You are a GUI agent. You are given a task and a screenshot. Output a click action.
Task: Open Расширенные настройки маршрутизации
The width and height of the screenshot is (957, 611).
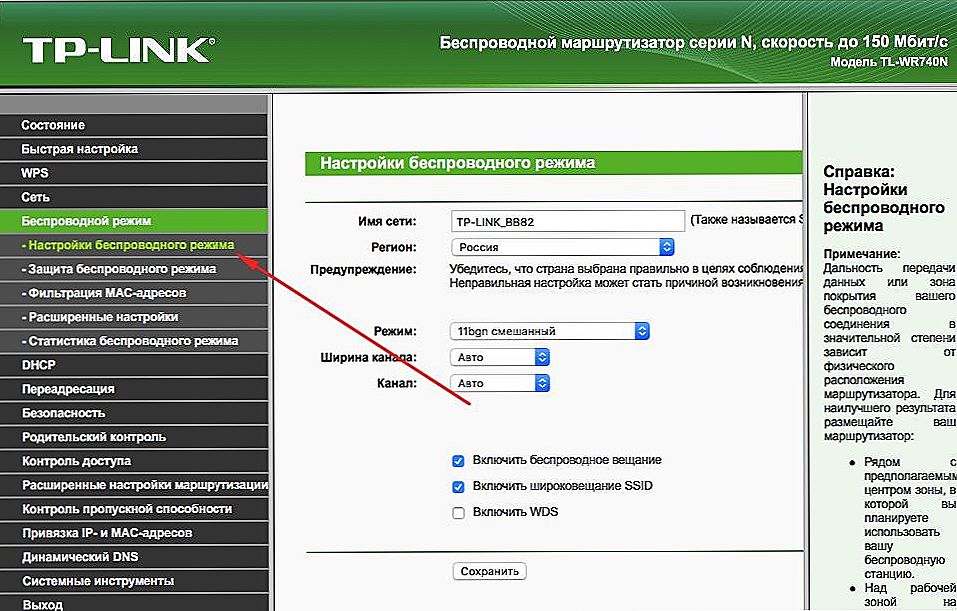pos(134,485)
